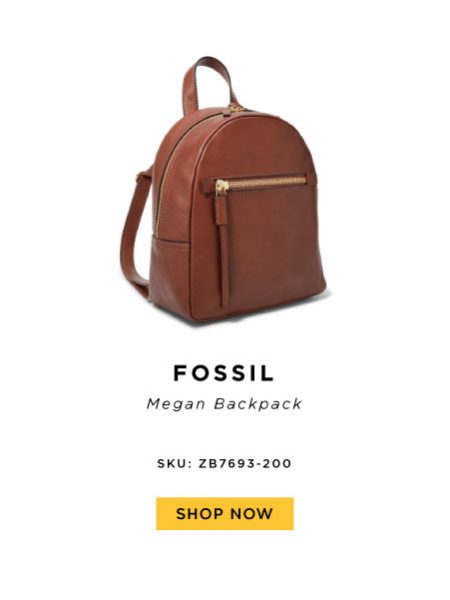The height and width of the screenshot is (600, 450).
Task: Click the gold zipper slider on front pocket
Action: click(x=221, y=186)
